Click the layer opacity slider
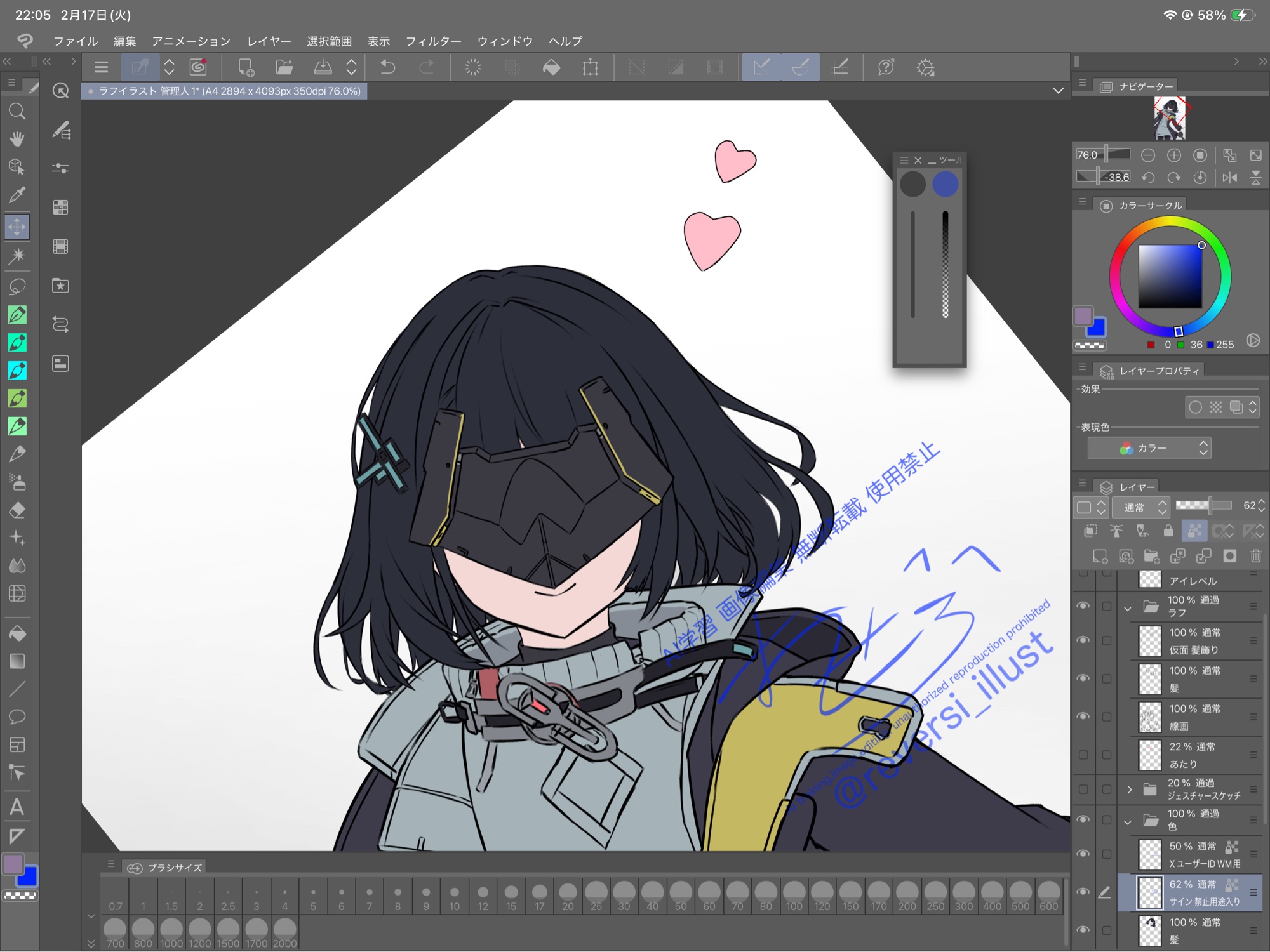This screenshot has width=1270, height=952. pos(1203,506)
